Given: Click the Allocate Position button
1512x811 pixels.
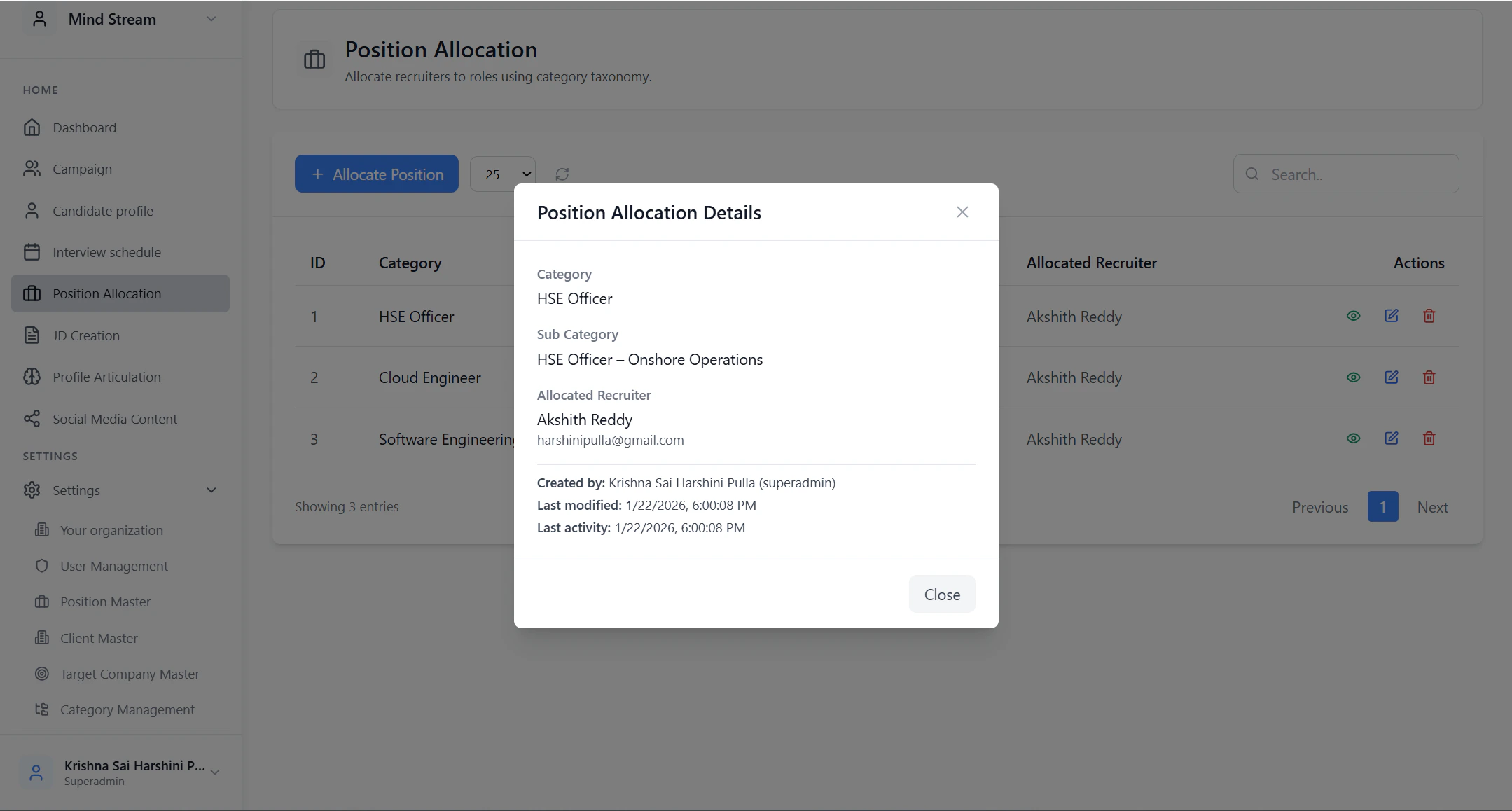Looking at the screenshot, I should click(x=376, y=174).
